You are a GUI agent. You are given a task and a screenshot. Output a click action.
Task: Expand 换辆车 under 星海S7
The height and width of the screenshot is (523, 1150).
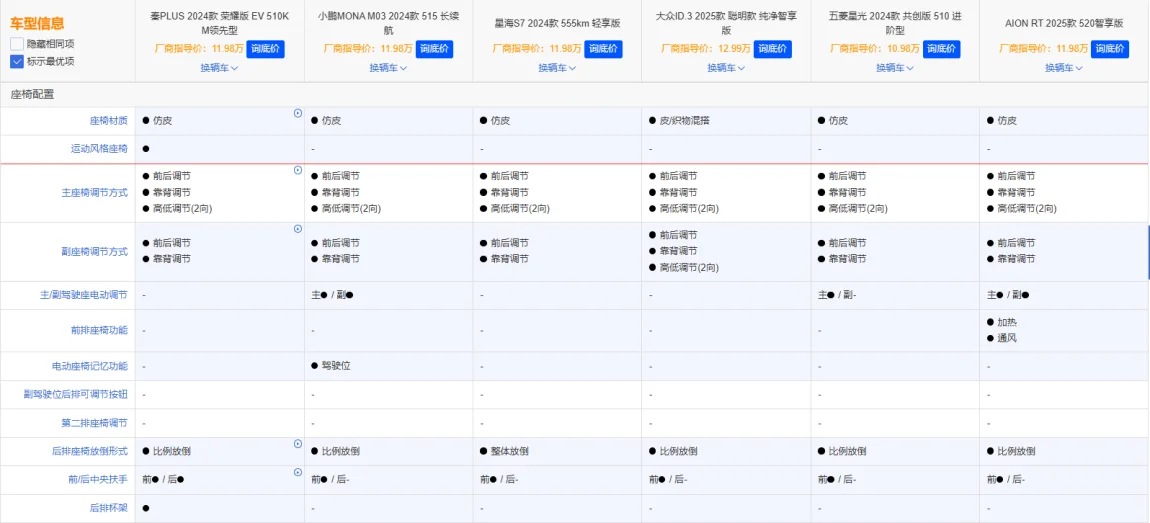pyautogui.click(x=557, y=67)
